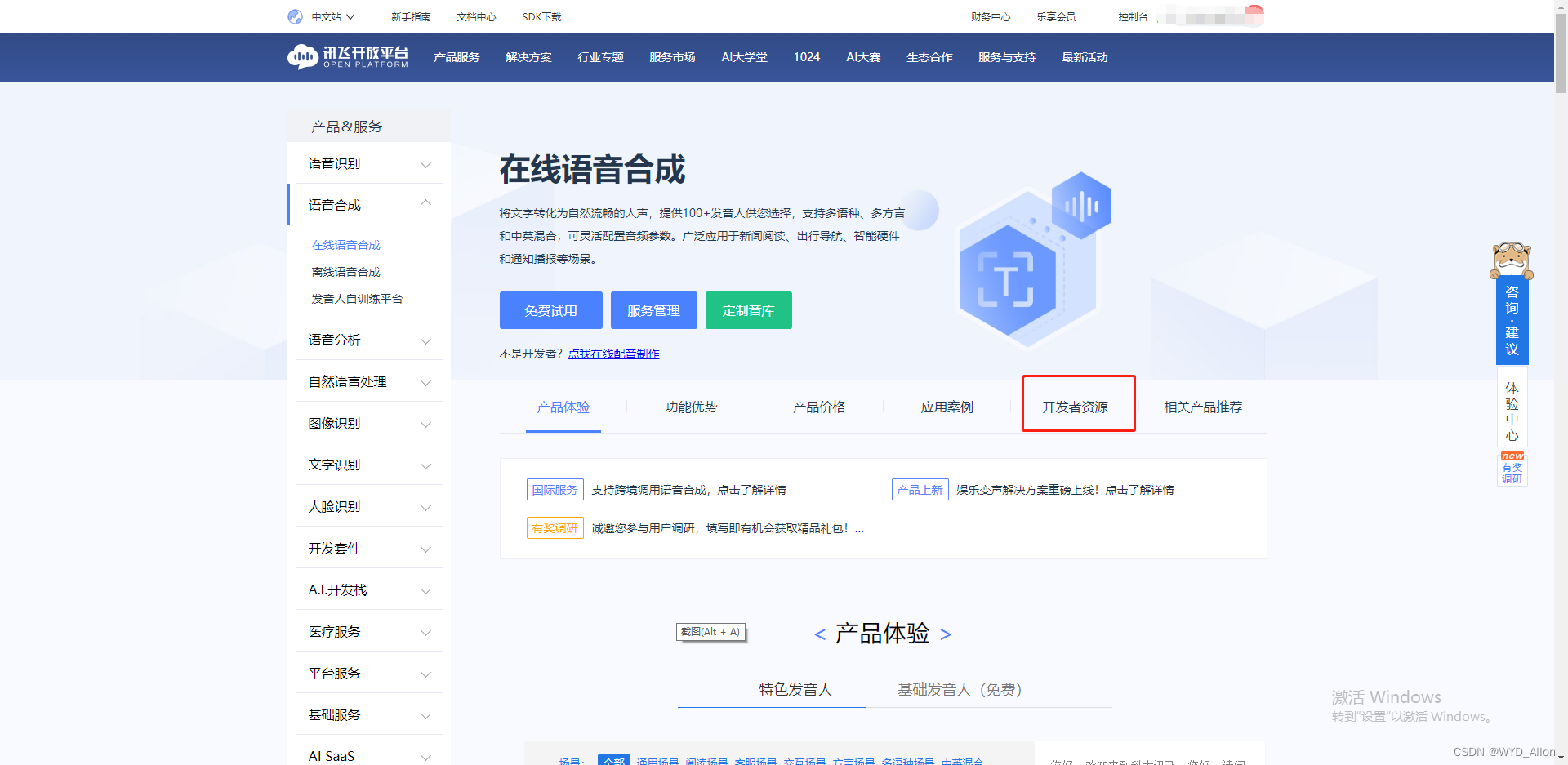Open 控制台 in the top bar
Image resolution: width=1568 pixels, height=765 pixels.
pos(1133,16)
